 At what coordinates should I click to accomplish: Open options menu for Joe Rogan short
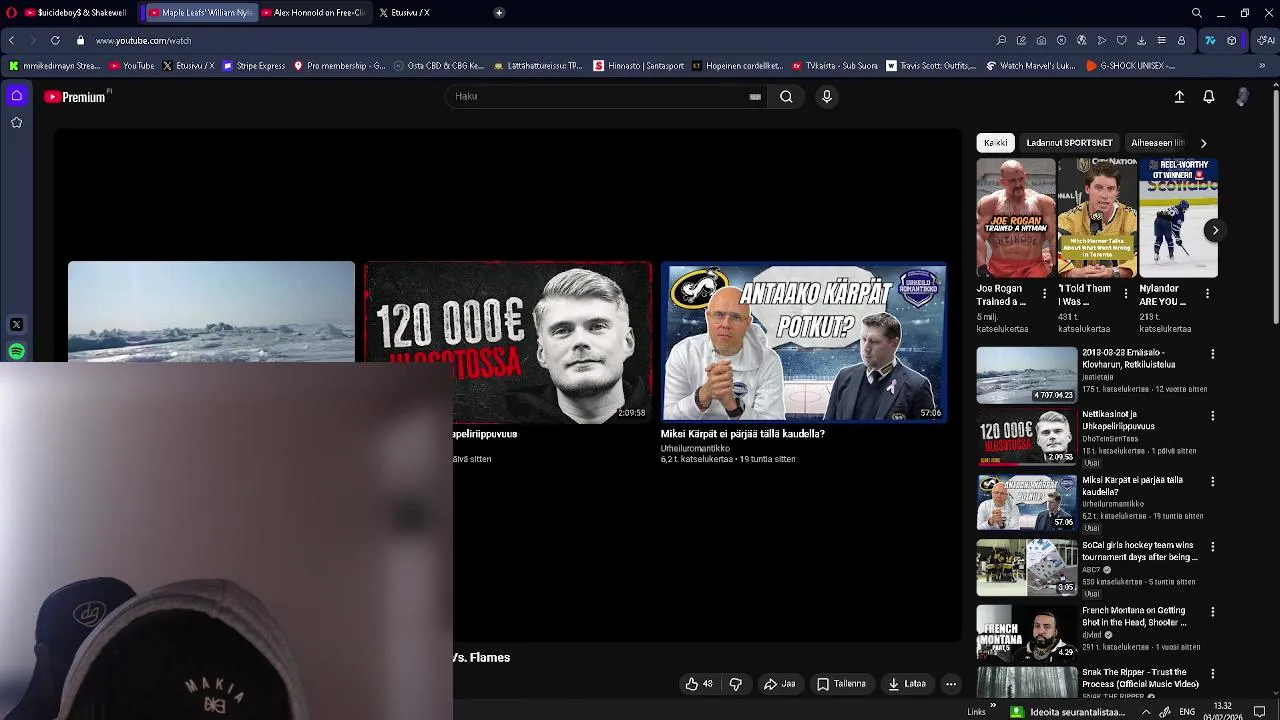[1044, 293]
